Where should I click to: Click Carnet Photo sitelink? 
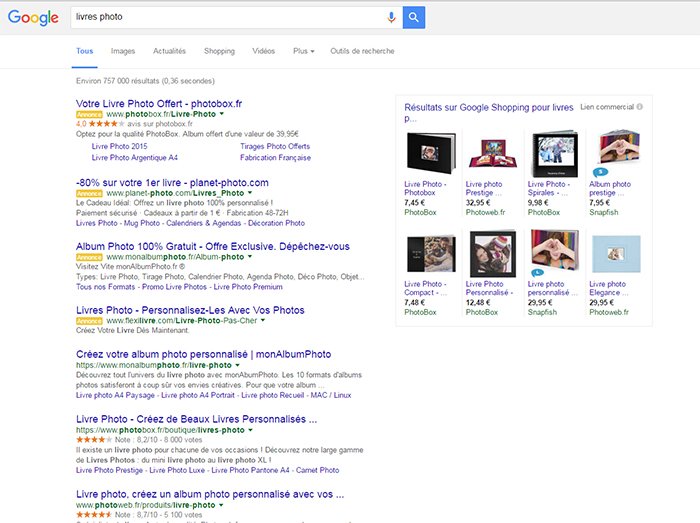pyautogui.click(x=317, y=470)
